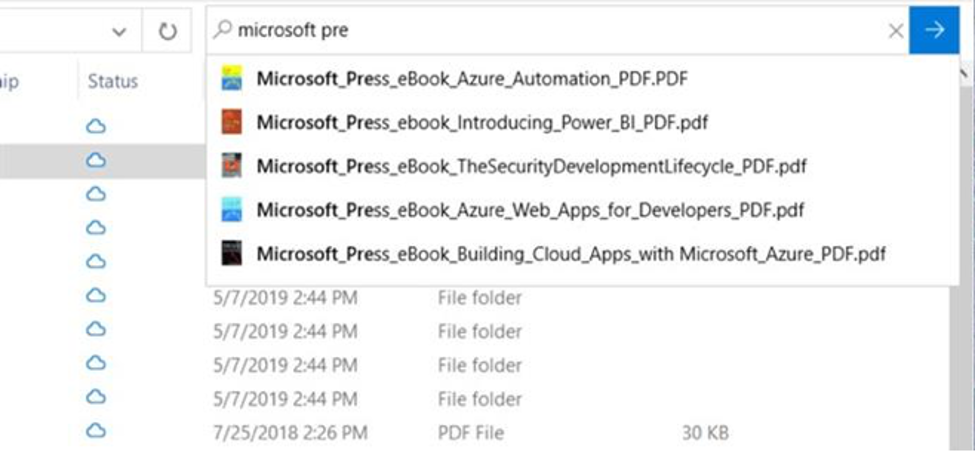
Task: Clear the search box with X
Action: [895, 30]
